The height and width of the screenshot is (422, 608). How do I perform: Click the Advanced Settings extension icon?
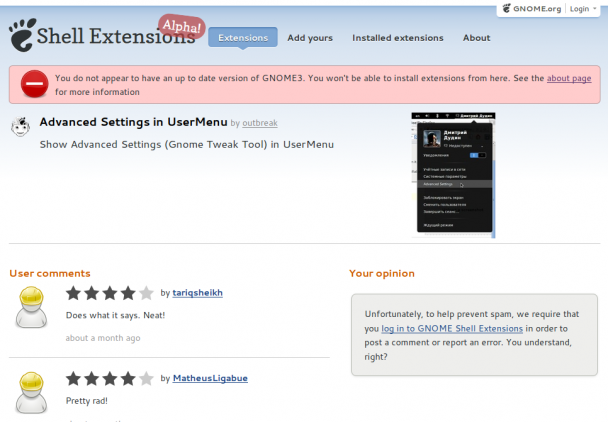(x=20, y=126)
